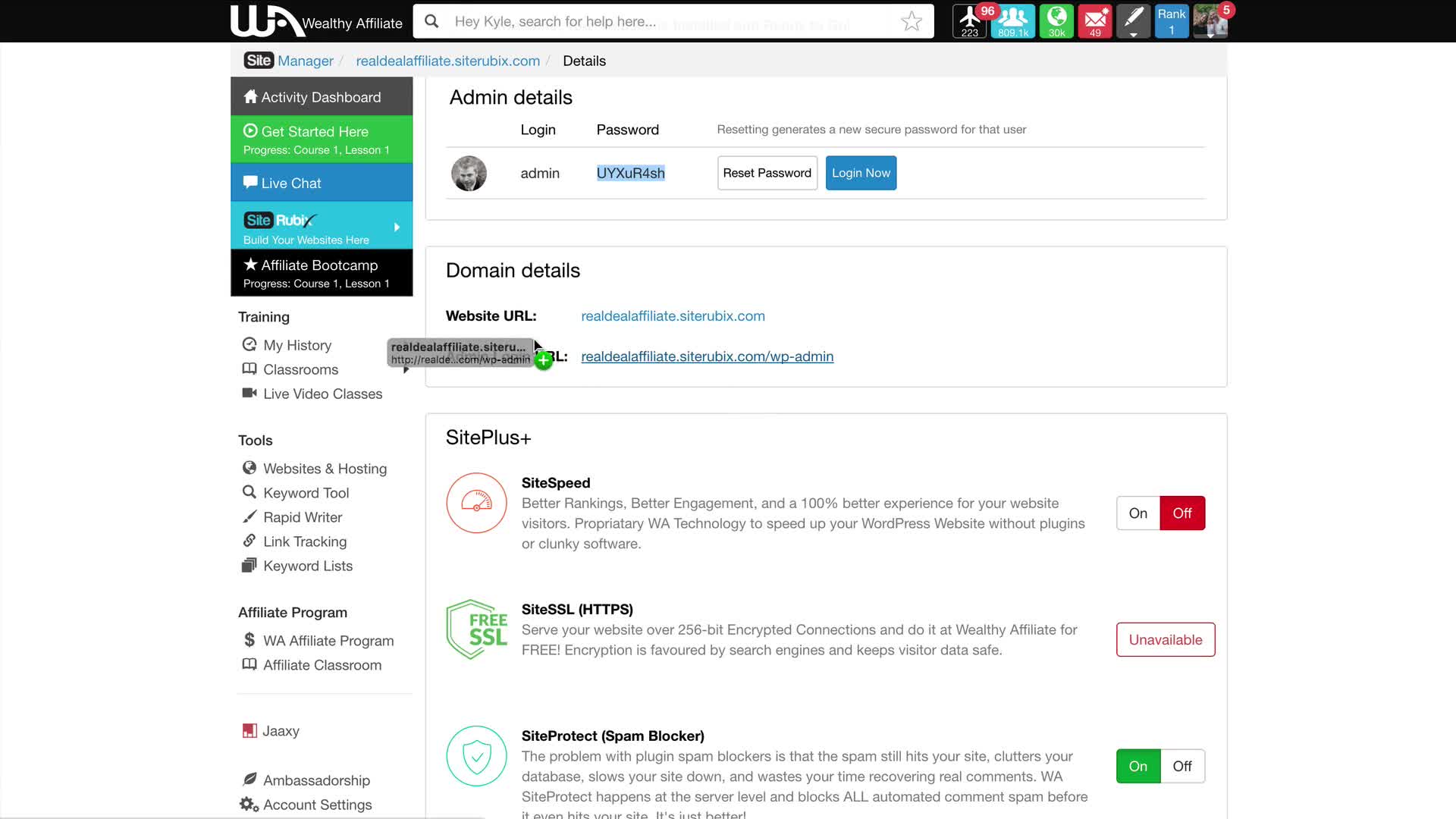This screenshot has height=819, width=1456.
Task: Click the SiteProtect (Spam Blocker) title
Action: click(x=613, y=736)
